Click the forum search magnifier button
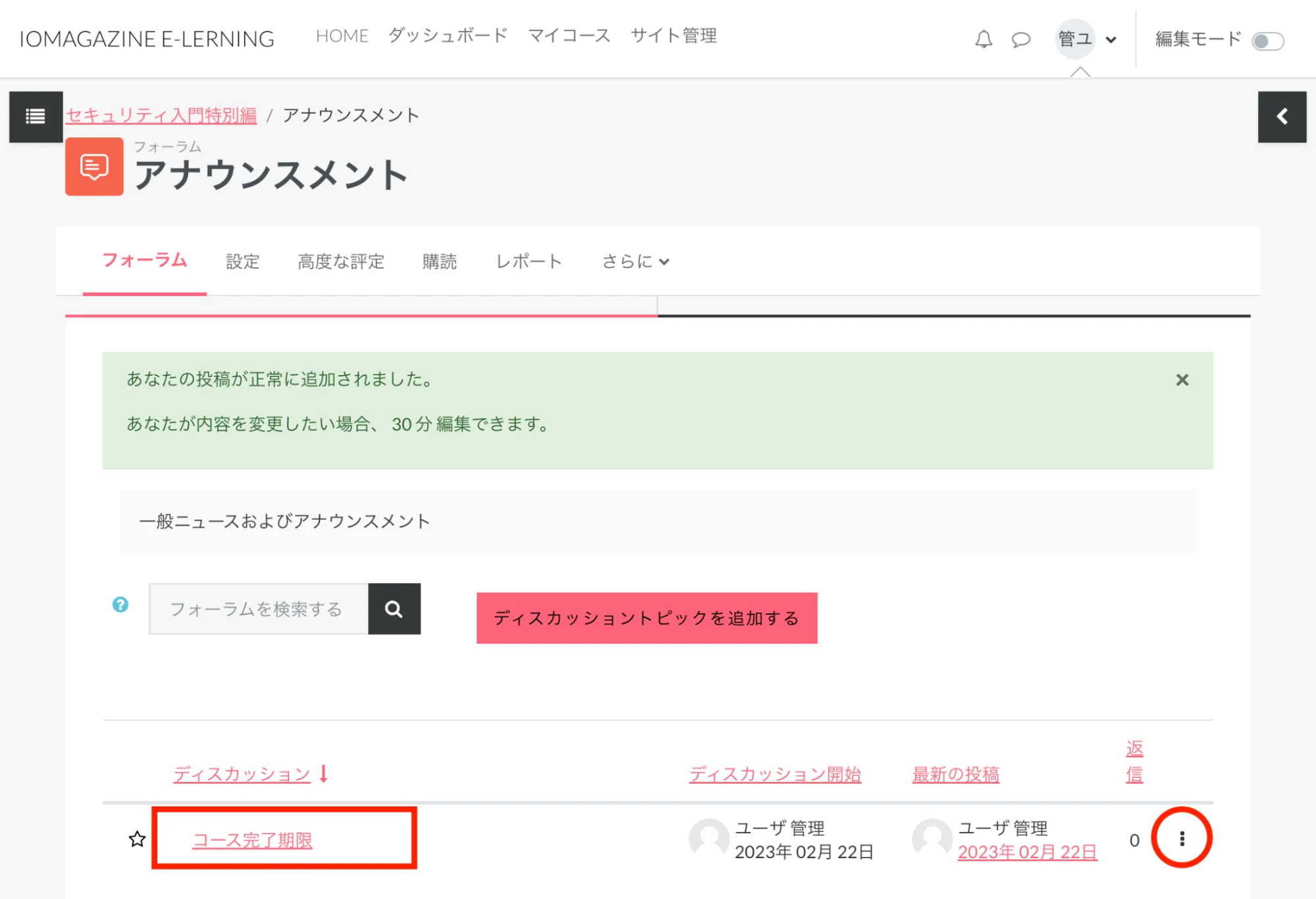Screen dimensions: 1316x899 tap(394, 609)
